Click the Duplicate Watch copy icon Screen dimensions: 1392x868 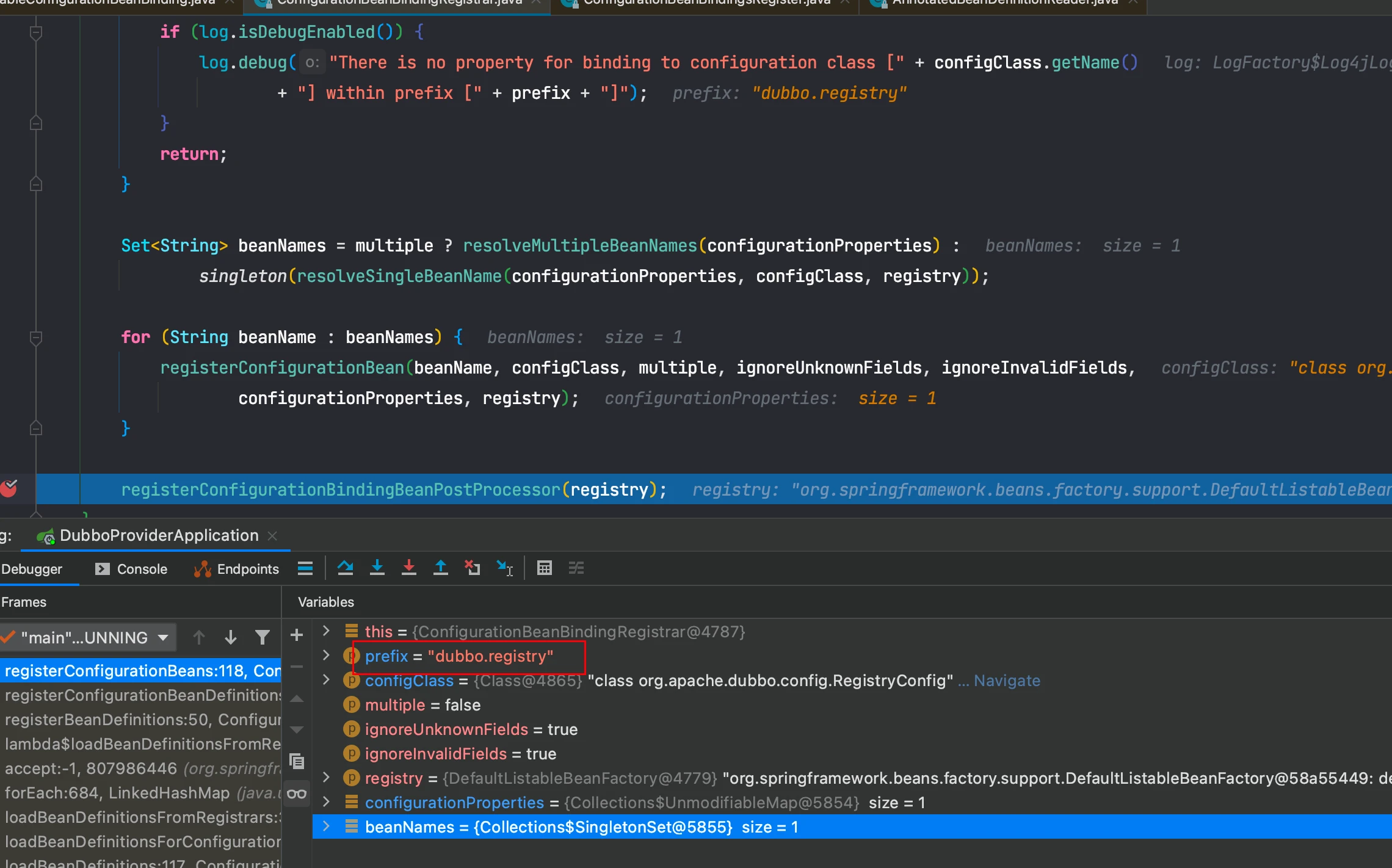tap(297, 761)
